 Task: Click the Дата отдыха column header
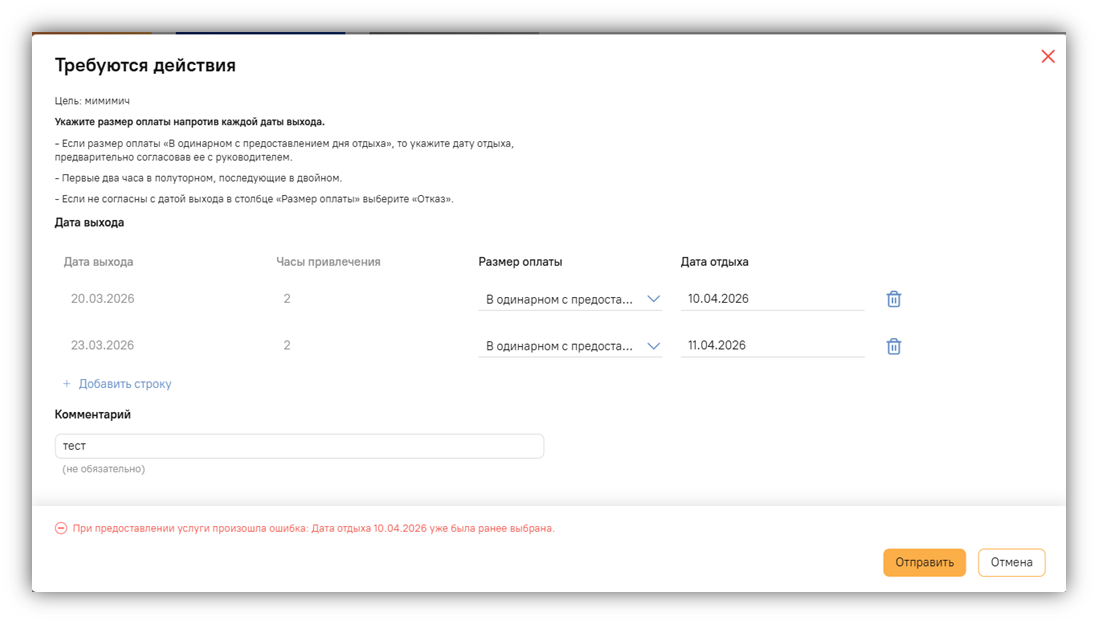point(714,262)
